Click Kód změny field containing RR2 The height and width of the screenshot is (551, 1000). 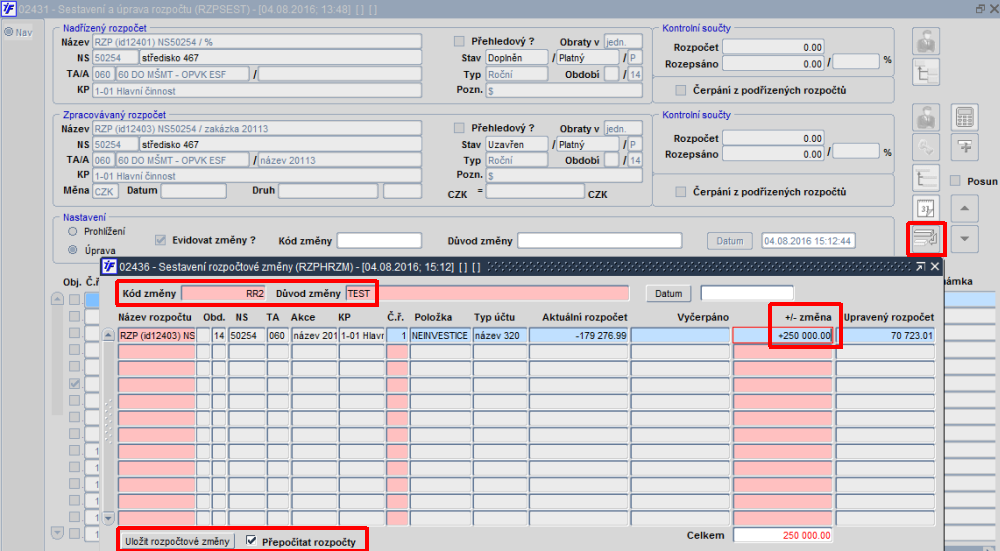point(223,293)
